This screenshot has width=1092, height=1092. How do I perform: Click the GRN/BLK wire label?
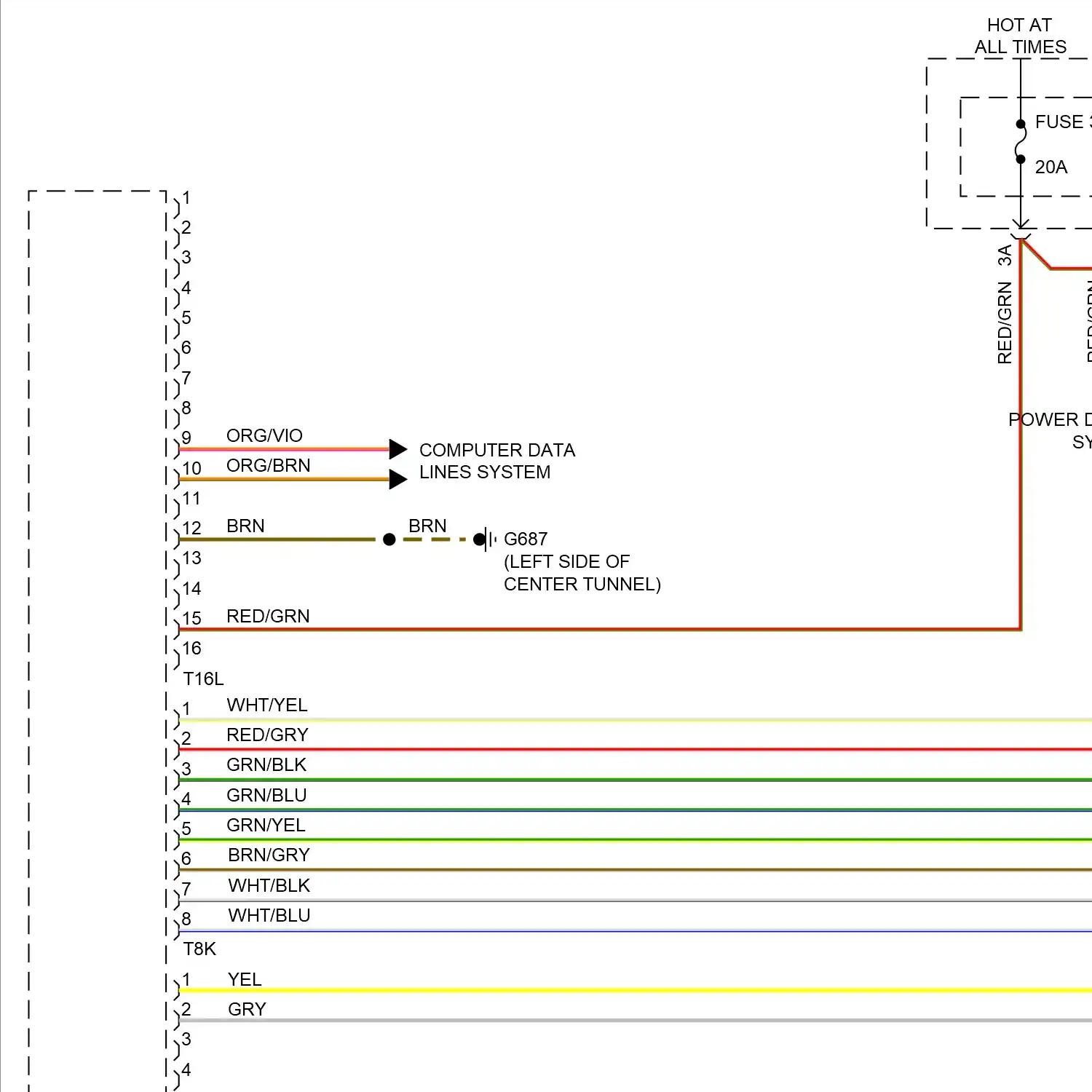coord(266,764)
